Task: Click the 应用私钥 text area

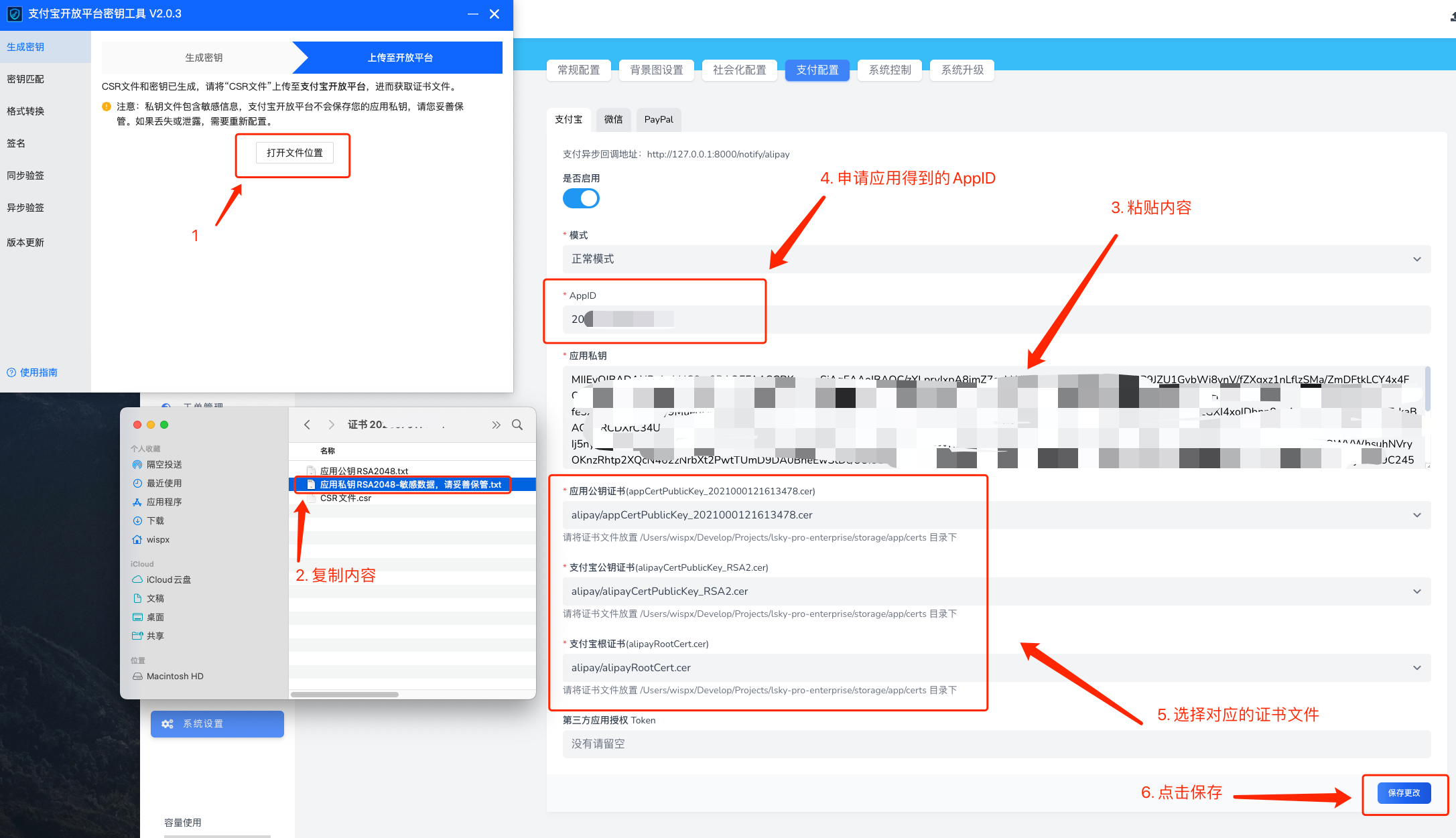Action: pos(996,417)
